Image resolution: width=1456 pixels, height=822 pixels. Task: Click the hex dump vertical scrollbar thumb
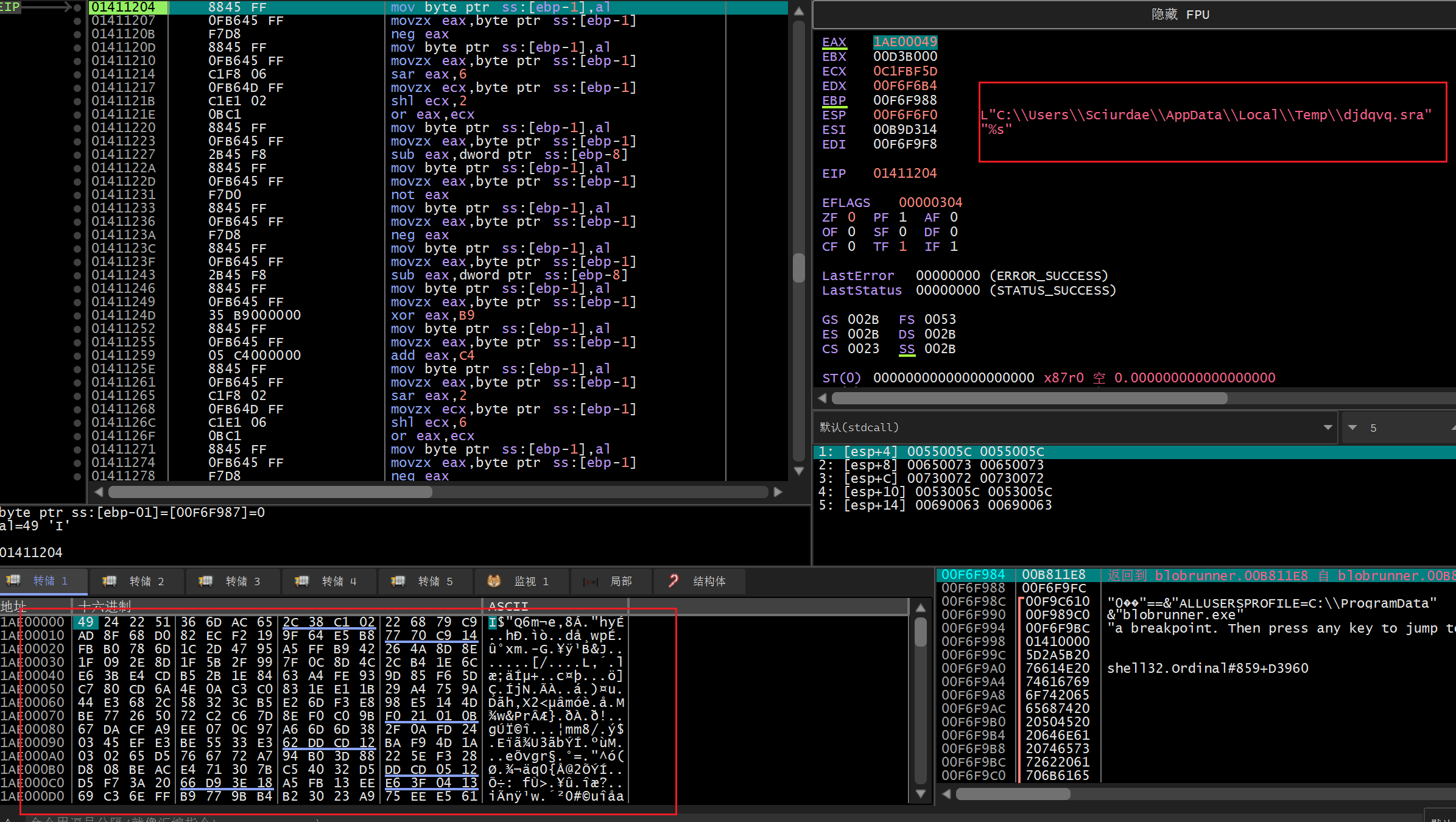pos(921,633)
